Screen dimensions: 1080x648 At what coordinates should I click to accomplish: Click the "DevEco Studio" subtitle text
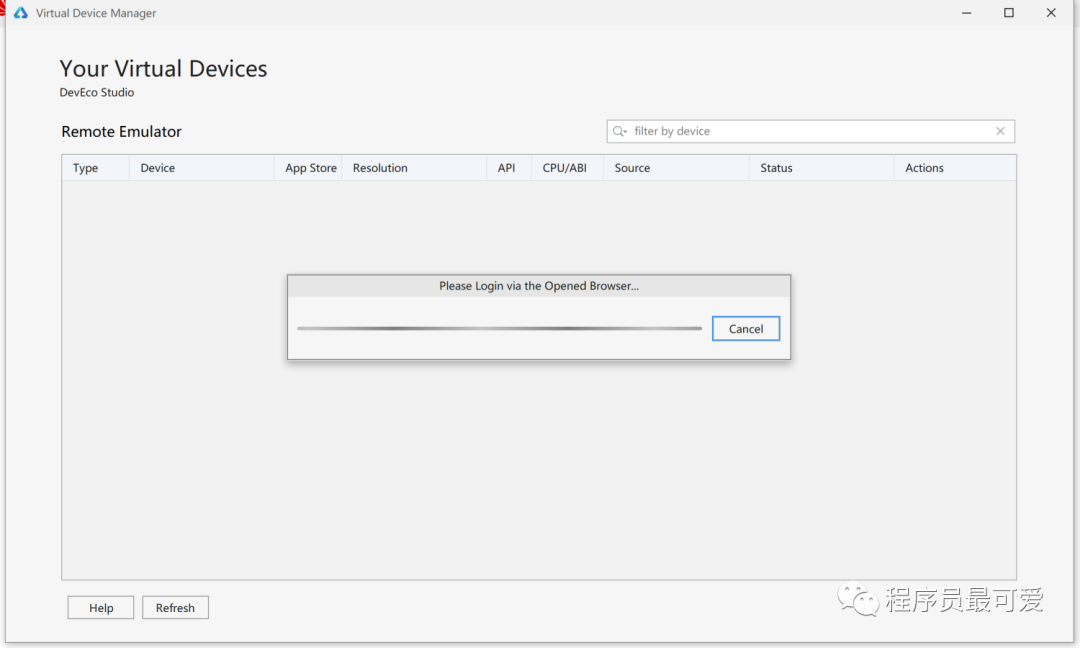[x=96, y=92]
